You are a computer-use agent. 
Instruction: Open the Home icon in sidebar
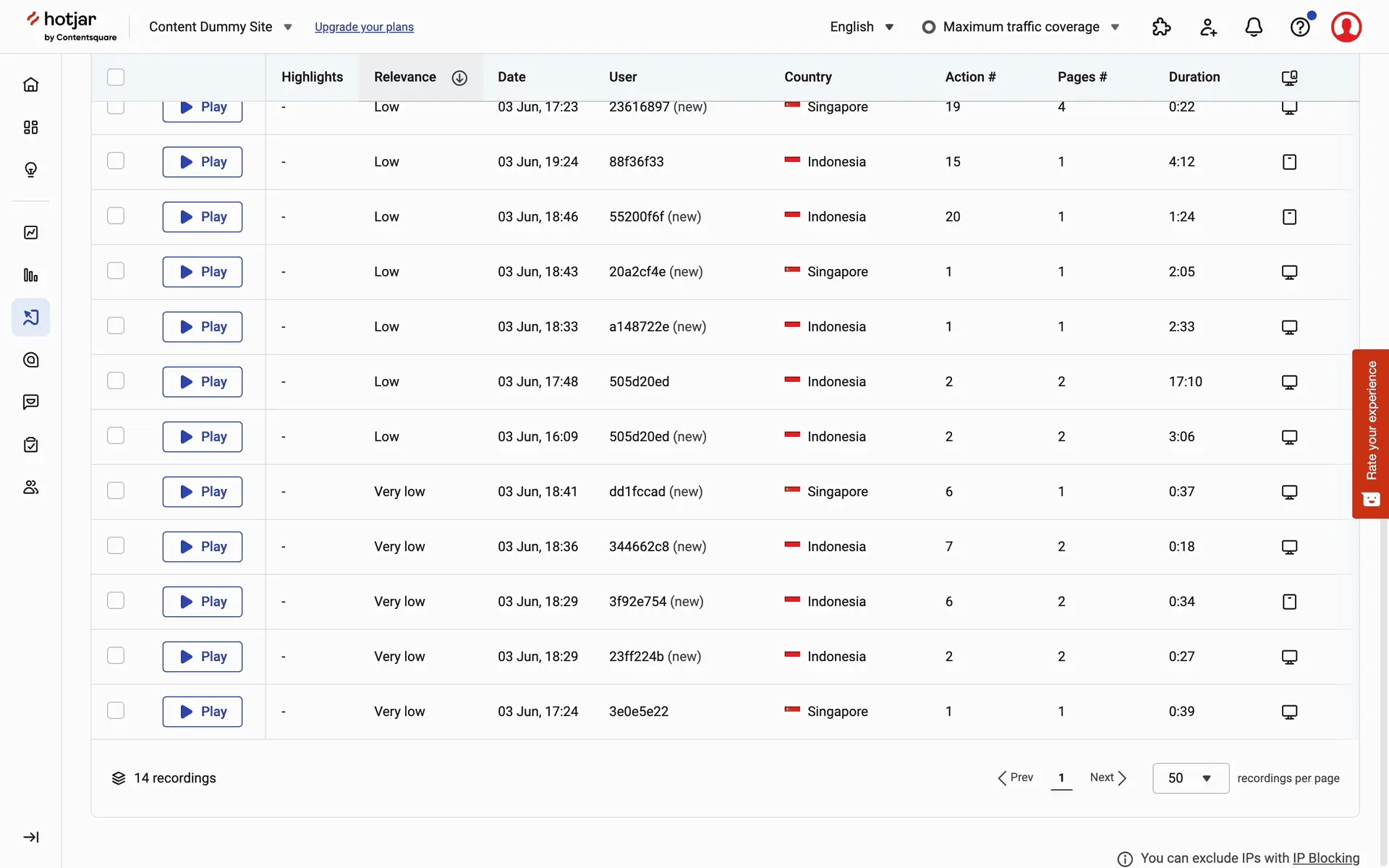click(30, 85)
